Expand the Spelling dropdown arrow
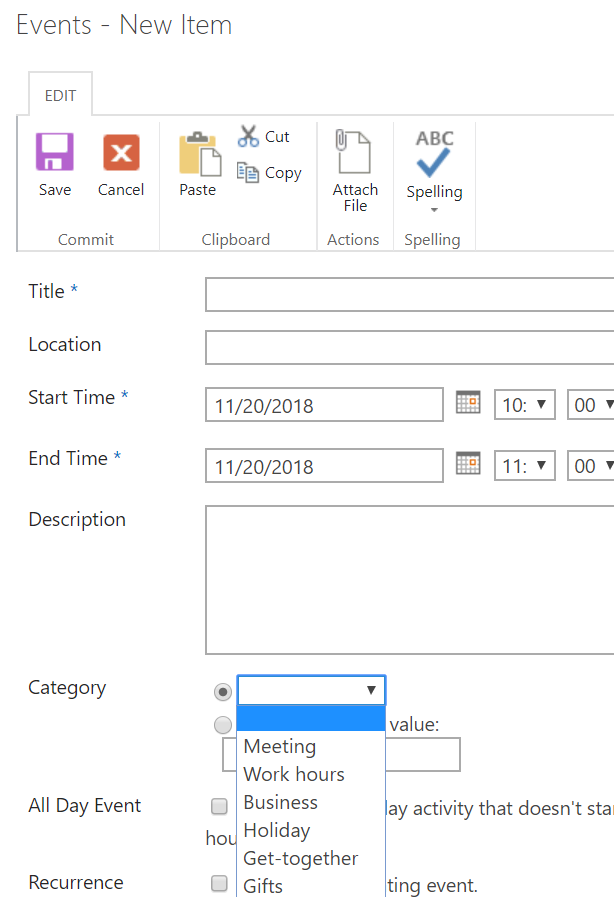The image size is (614, 897). (433, 211)
